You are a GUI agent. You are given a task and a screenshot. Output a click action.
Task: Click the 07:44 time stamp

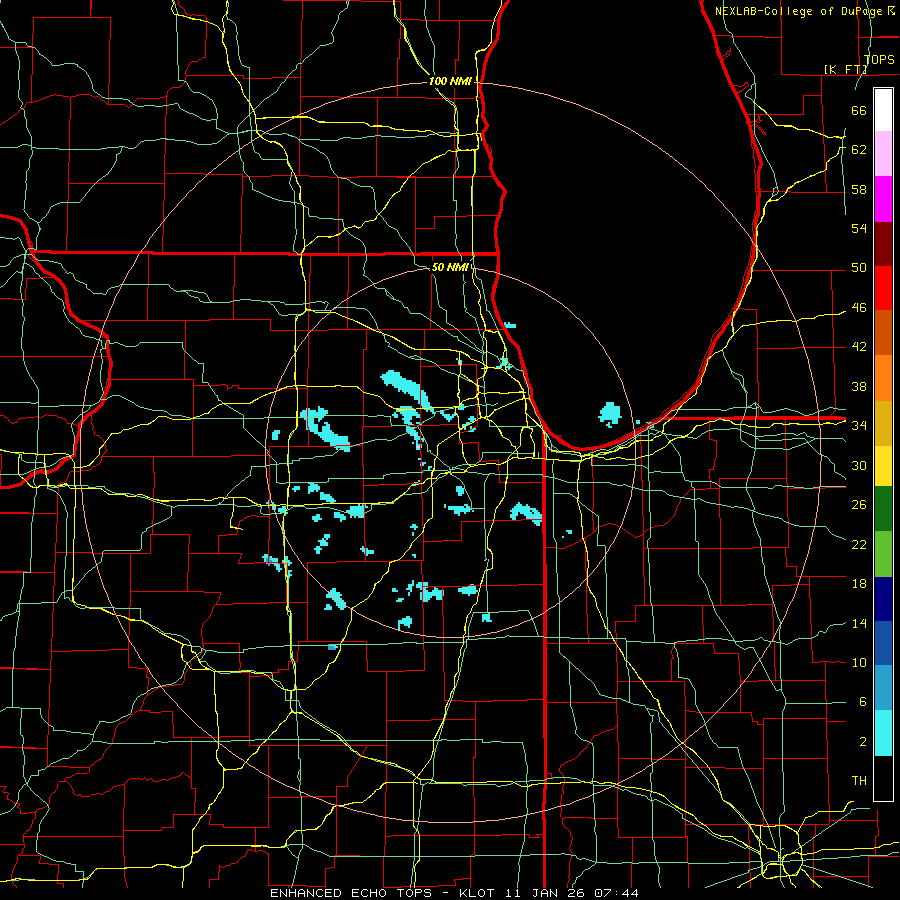(x=616, y=893)
